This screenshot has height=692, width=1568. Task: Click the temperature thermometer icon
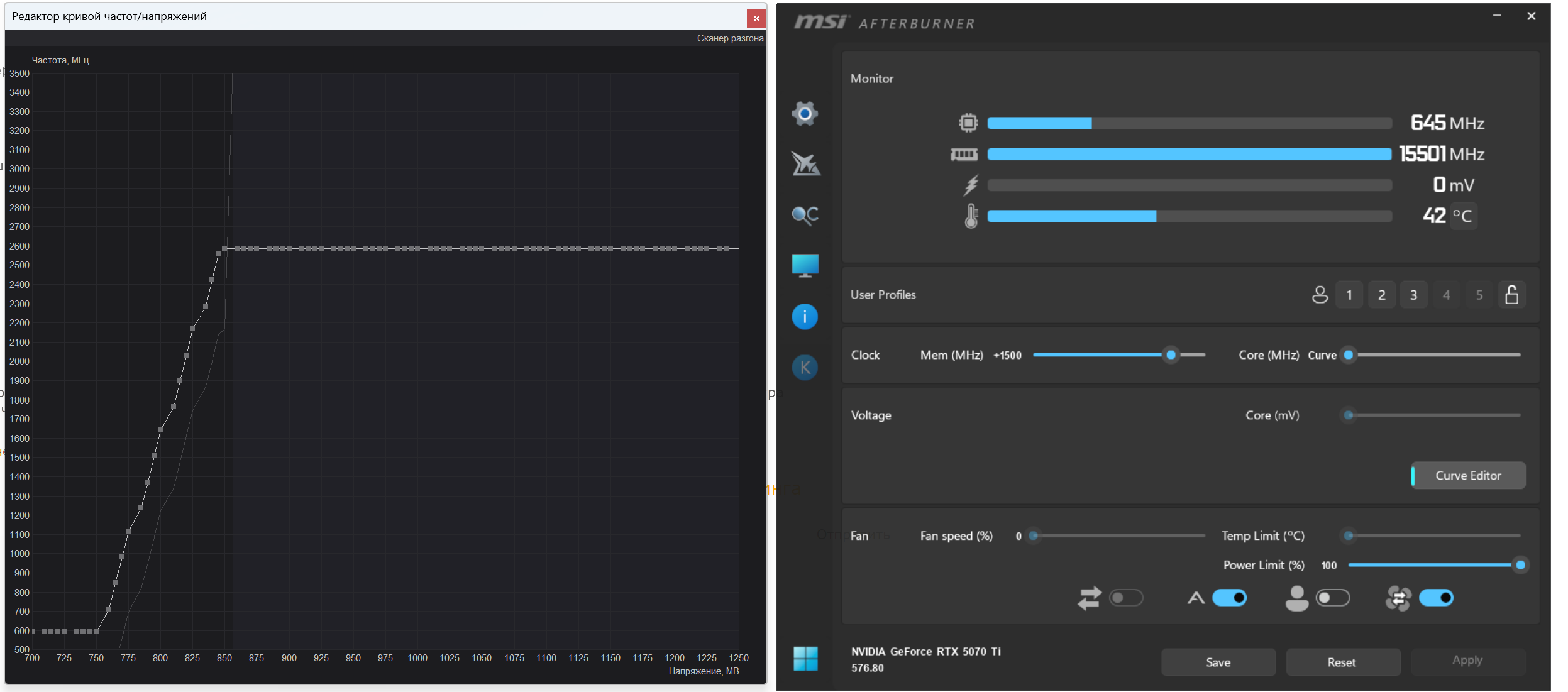[971, 216]
